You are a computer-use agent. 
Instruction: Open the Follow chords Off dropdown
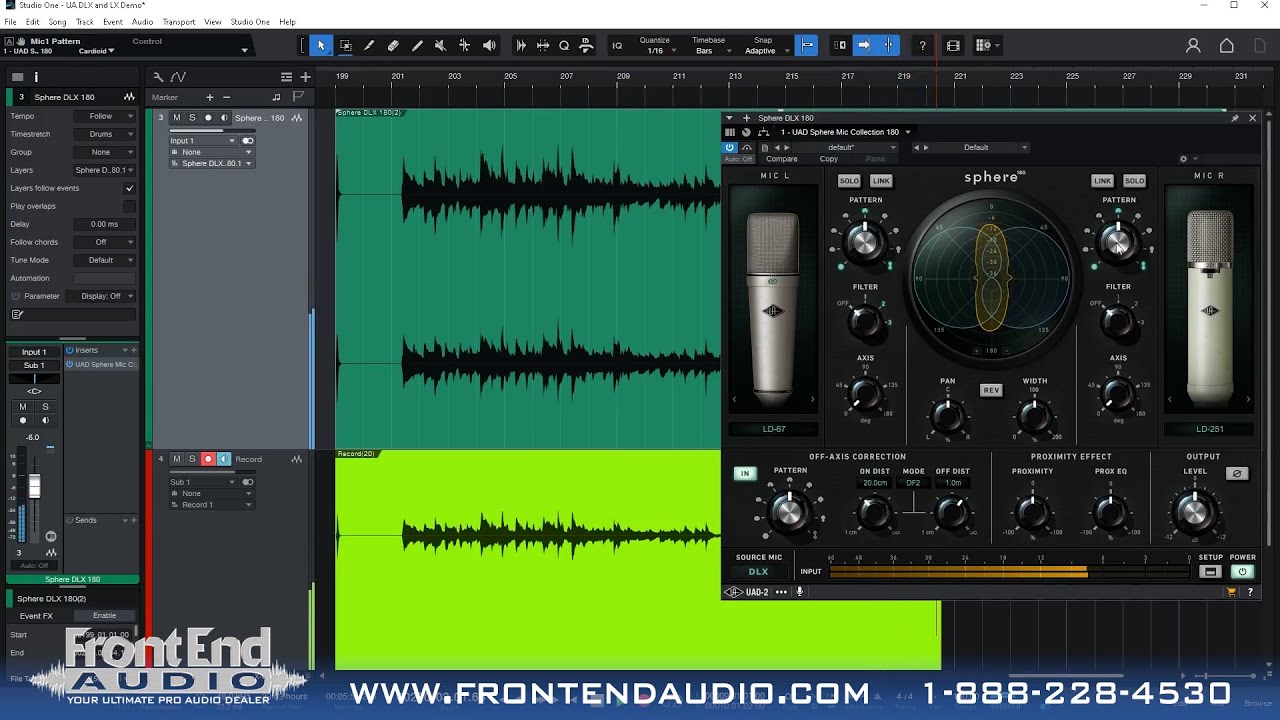tap(104, 242)
